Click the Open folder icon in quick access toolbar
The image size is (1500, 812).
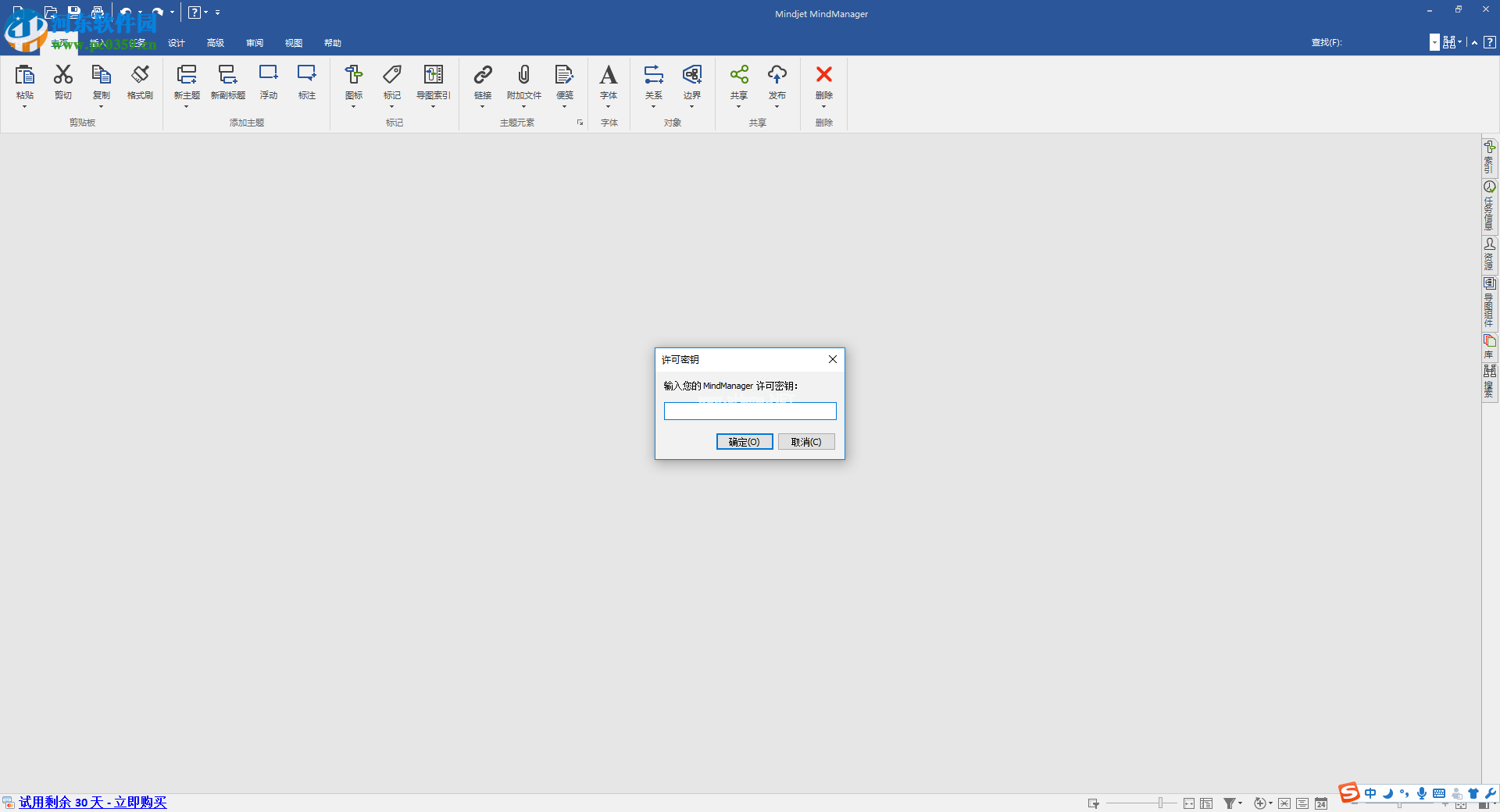click(51, 12)
